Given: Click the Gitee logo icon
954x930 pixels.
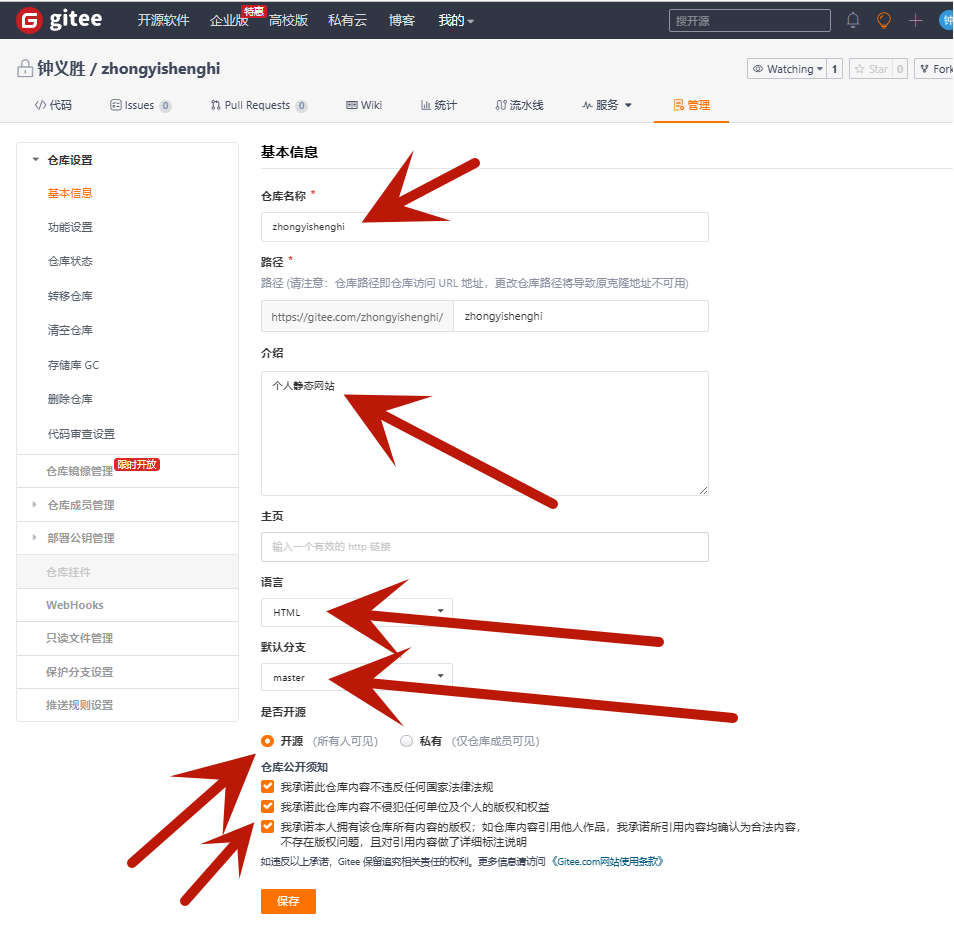Looking at the screenshot, I should (x=29, y=20).
